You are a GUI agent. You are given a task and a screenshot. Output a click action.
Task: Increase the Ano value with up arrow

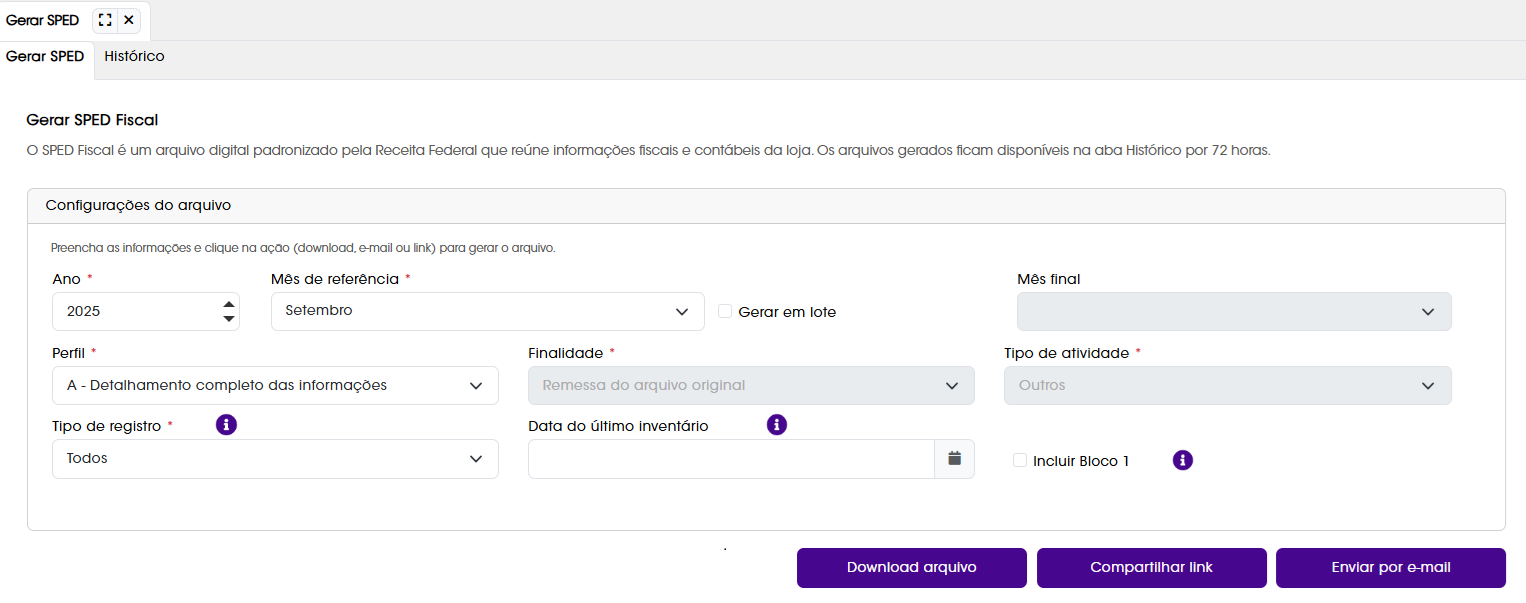pos(230,303)
